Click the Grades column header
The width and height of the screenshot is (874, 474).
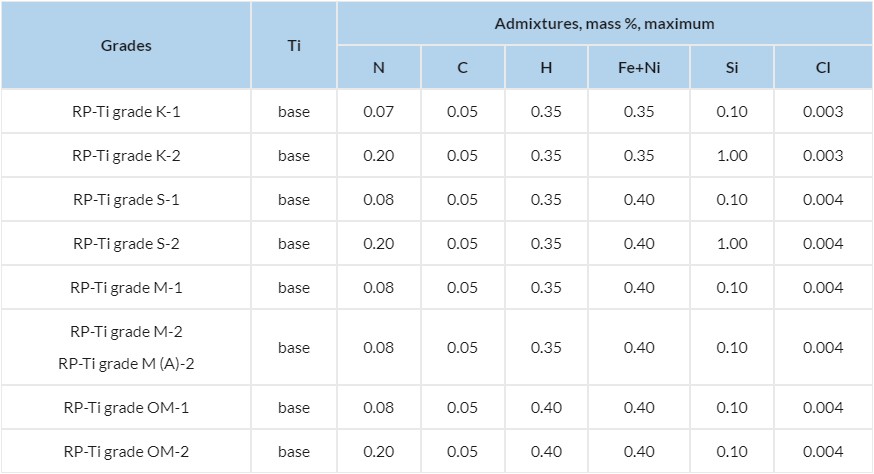(126, 46)
